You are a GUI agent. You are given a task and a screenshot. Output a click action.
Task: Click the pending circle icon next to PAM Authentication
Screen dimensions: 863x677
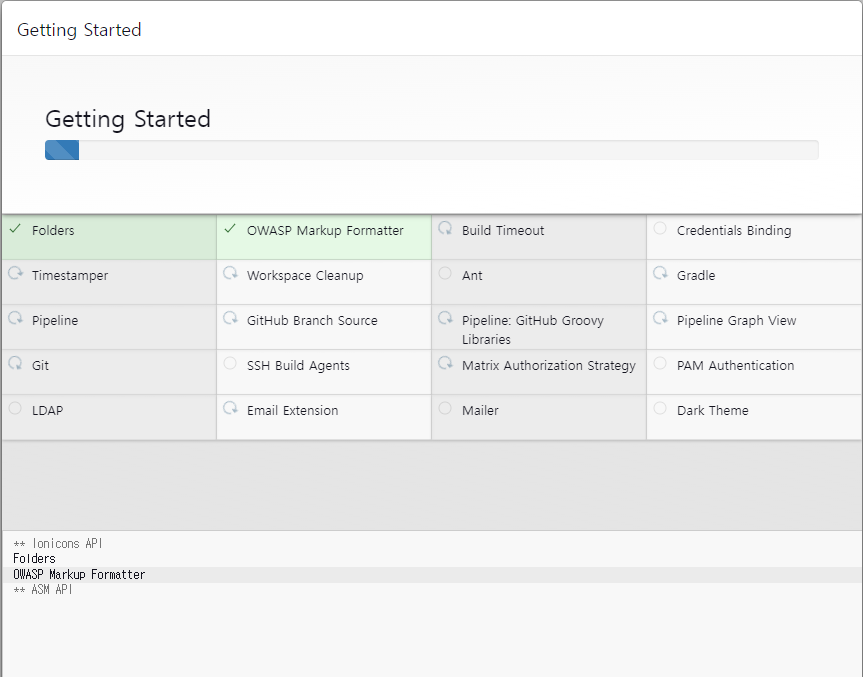pyautogui.click(x=660, y=363)
